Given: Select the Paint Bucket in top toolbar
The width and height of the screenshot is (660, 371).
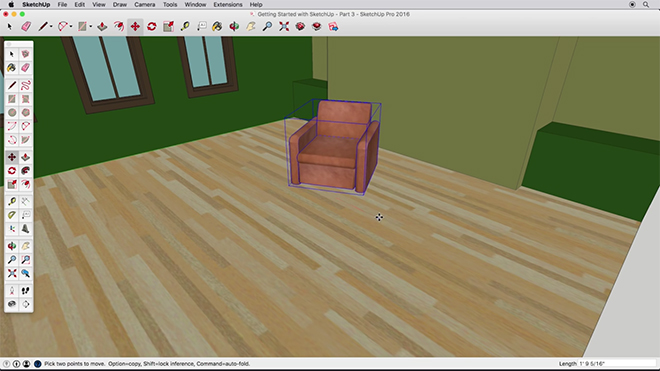Looking at the screenshot, I should click(x=217, y=27).
